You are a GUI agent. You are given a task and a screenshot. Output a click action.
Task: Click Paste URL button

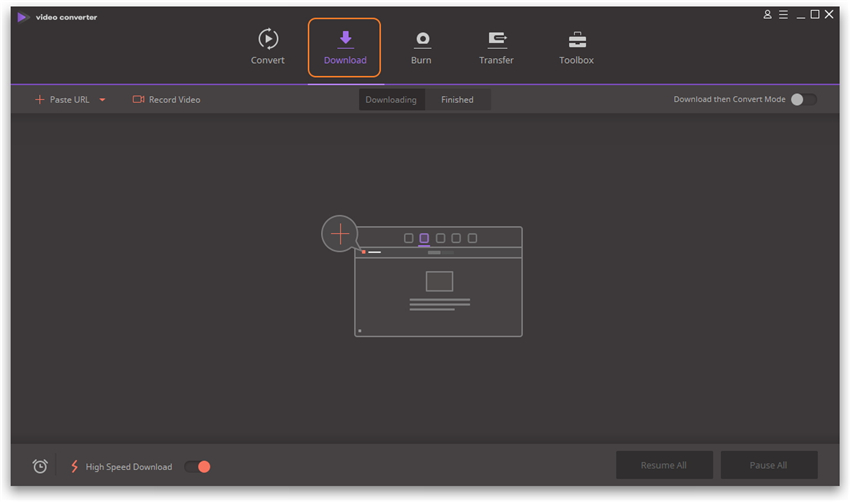point(62,100)
